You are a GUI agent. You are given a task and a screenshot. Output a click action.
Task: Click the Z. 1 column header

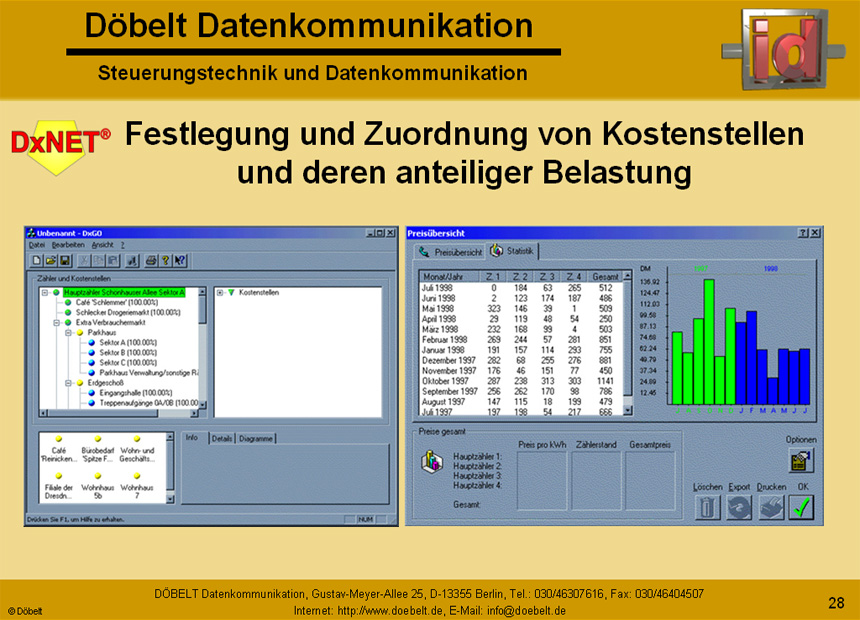(x=493, y=277)
